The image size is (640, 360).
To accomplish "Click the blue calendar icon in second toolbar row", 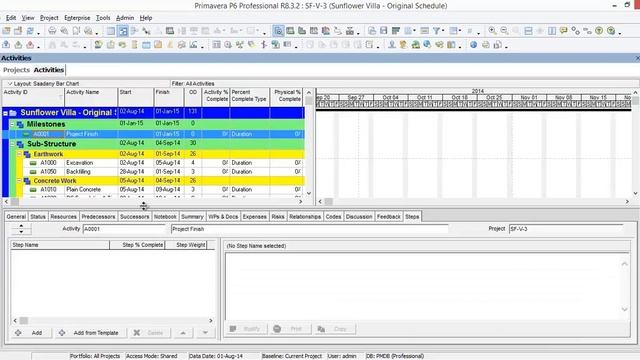I will tap(146, 44).
